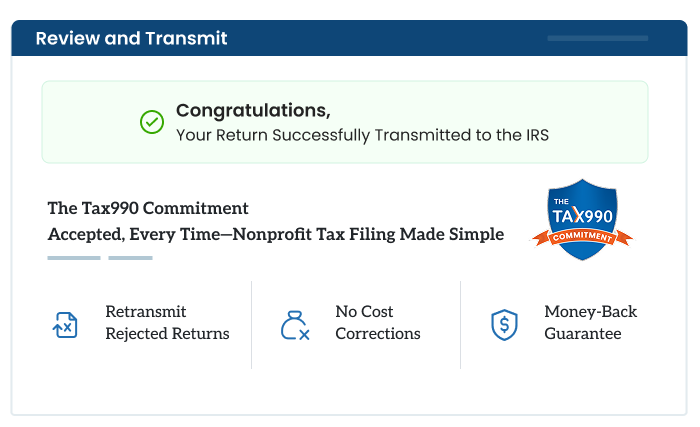Click the Review and Transmit header title
The width and height of the screenshot is (700, 427).
[131, 39]
